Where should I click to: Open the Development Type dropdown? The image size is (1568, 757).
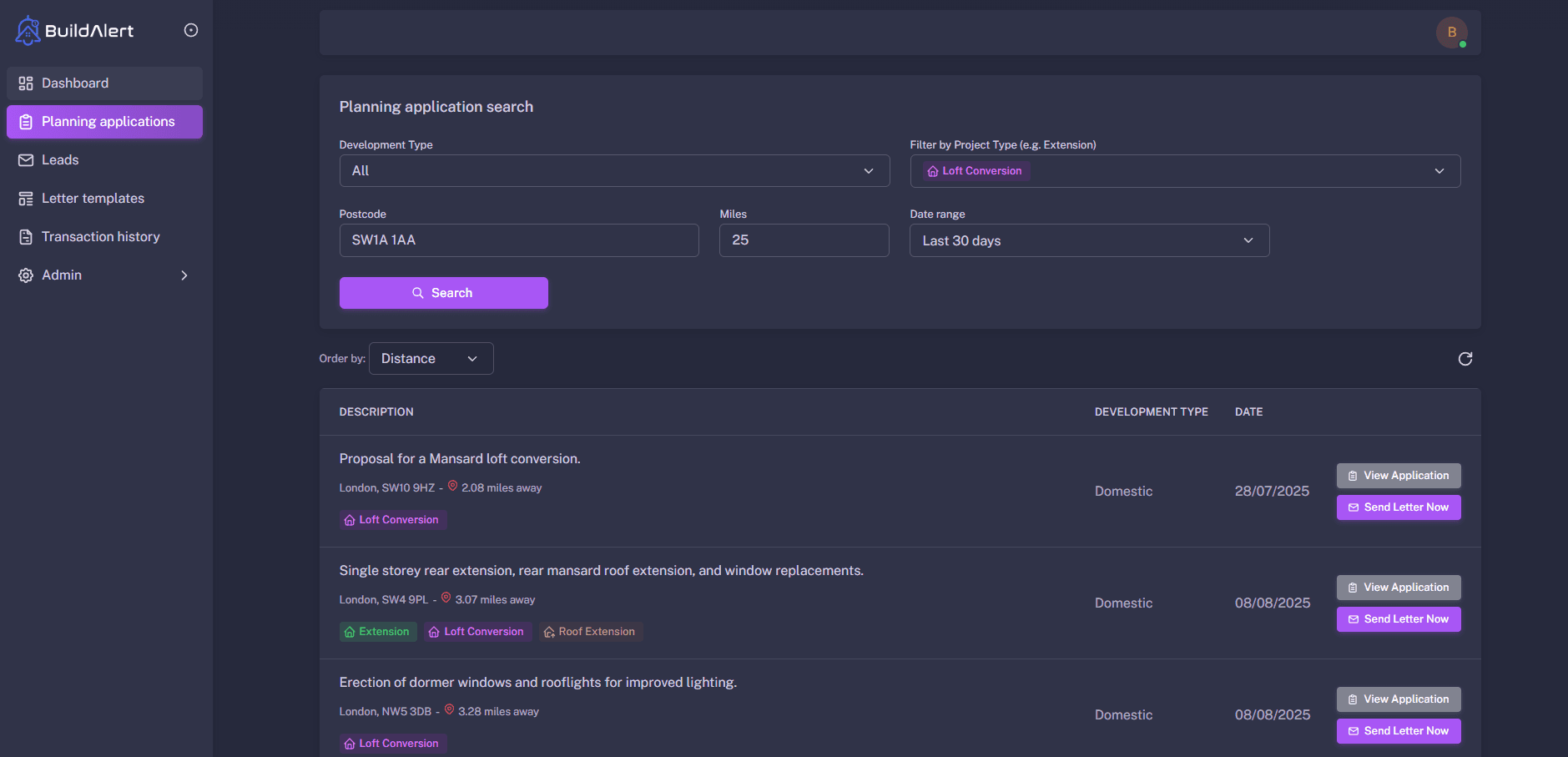click(x=613, y=171)
